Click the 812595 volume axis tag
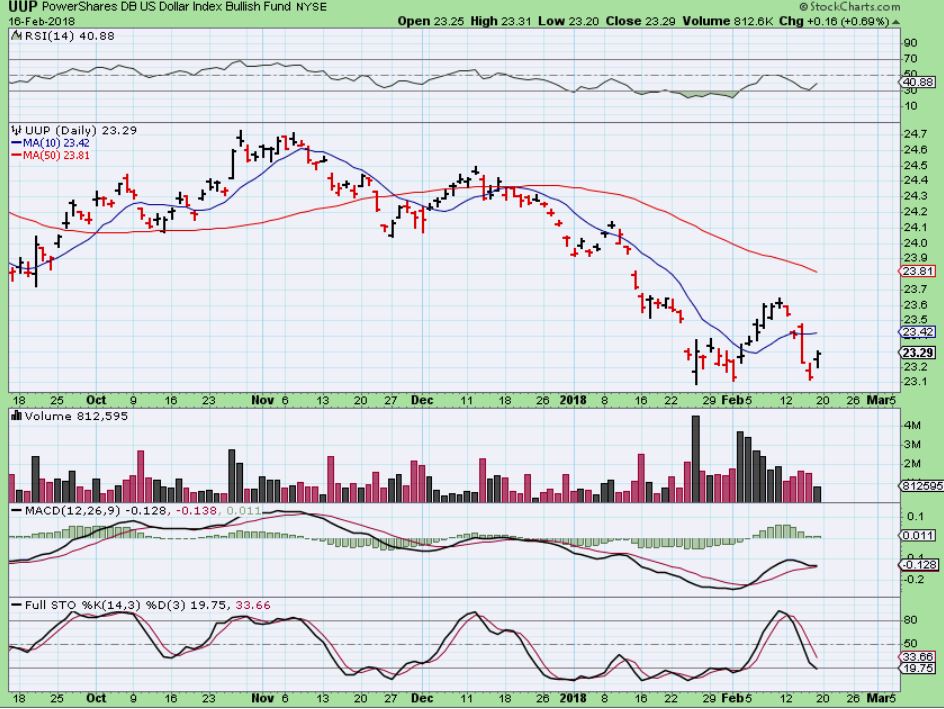 coord(921,486)
